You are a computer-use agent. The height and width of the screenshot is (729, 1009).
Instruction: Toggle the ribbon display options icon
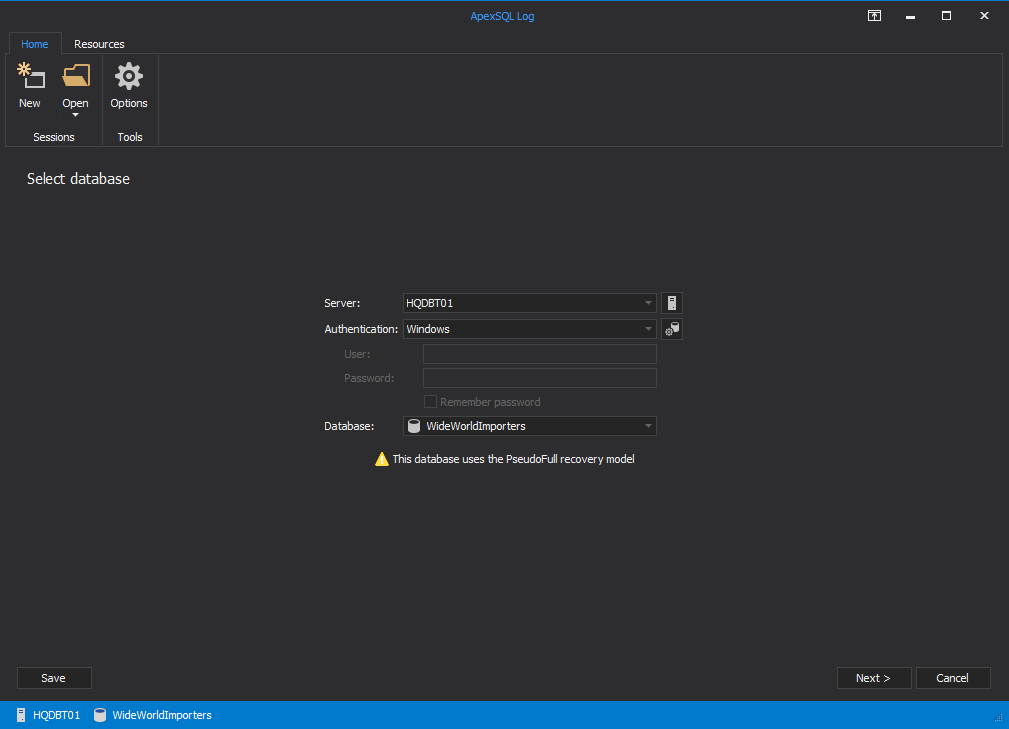[x=874, y=15]
